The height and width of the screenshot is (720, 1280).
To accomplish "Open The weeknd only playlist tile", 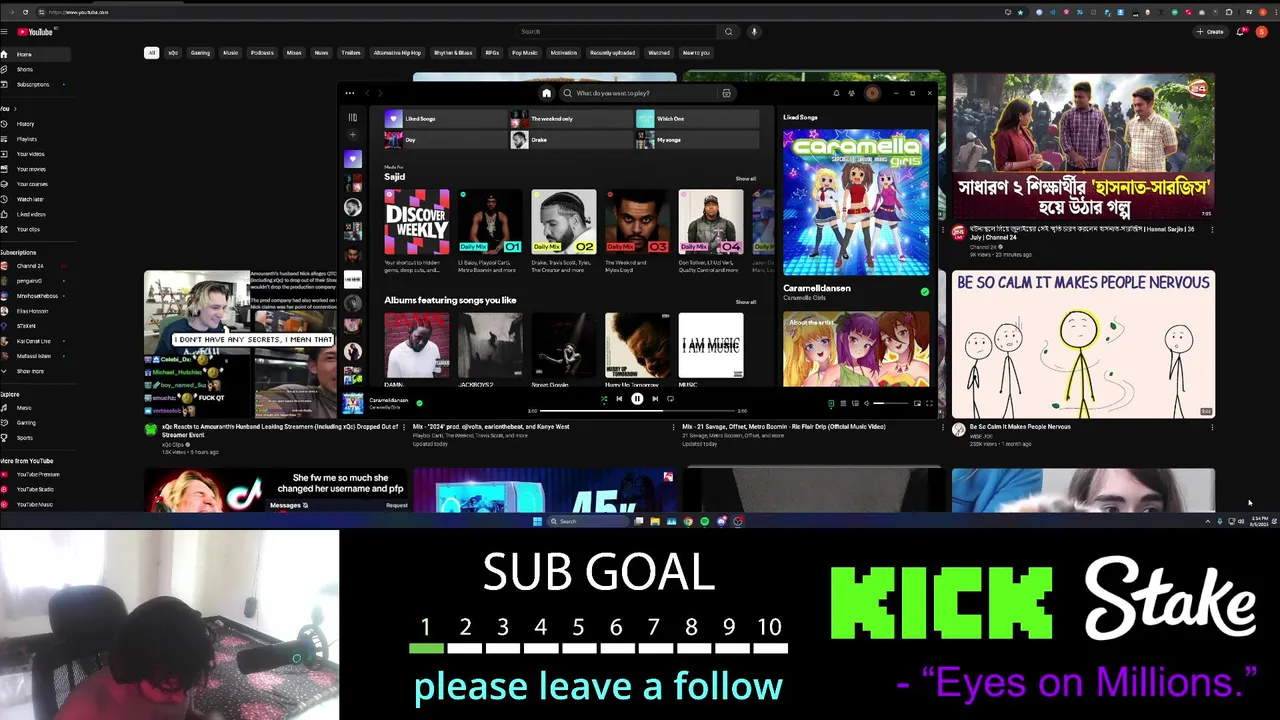I will click(572, 119).
